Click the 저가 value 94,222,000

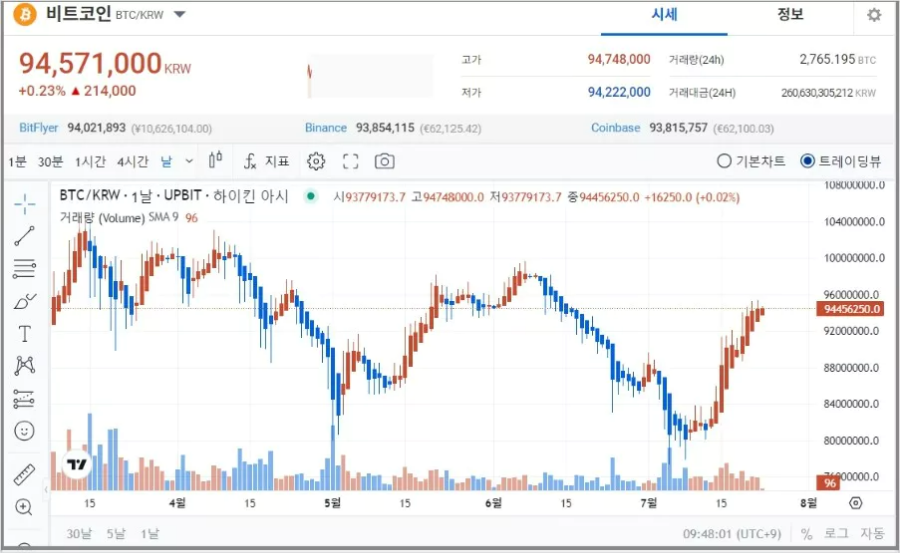tap(619, 92)
